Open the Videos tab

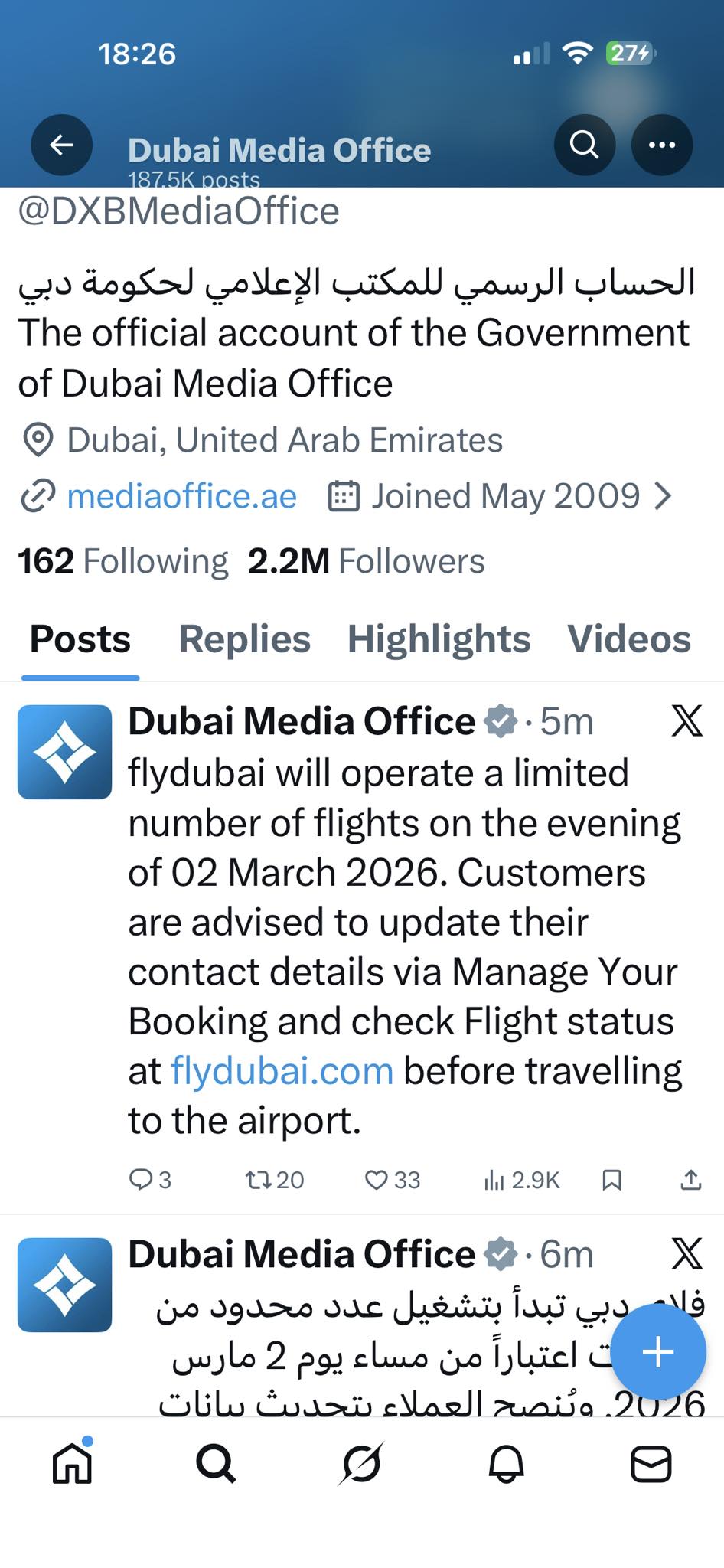629,639
